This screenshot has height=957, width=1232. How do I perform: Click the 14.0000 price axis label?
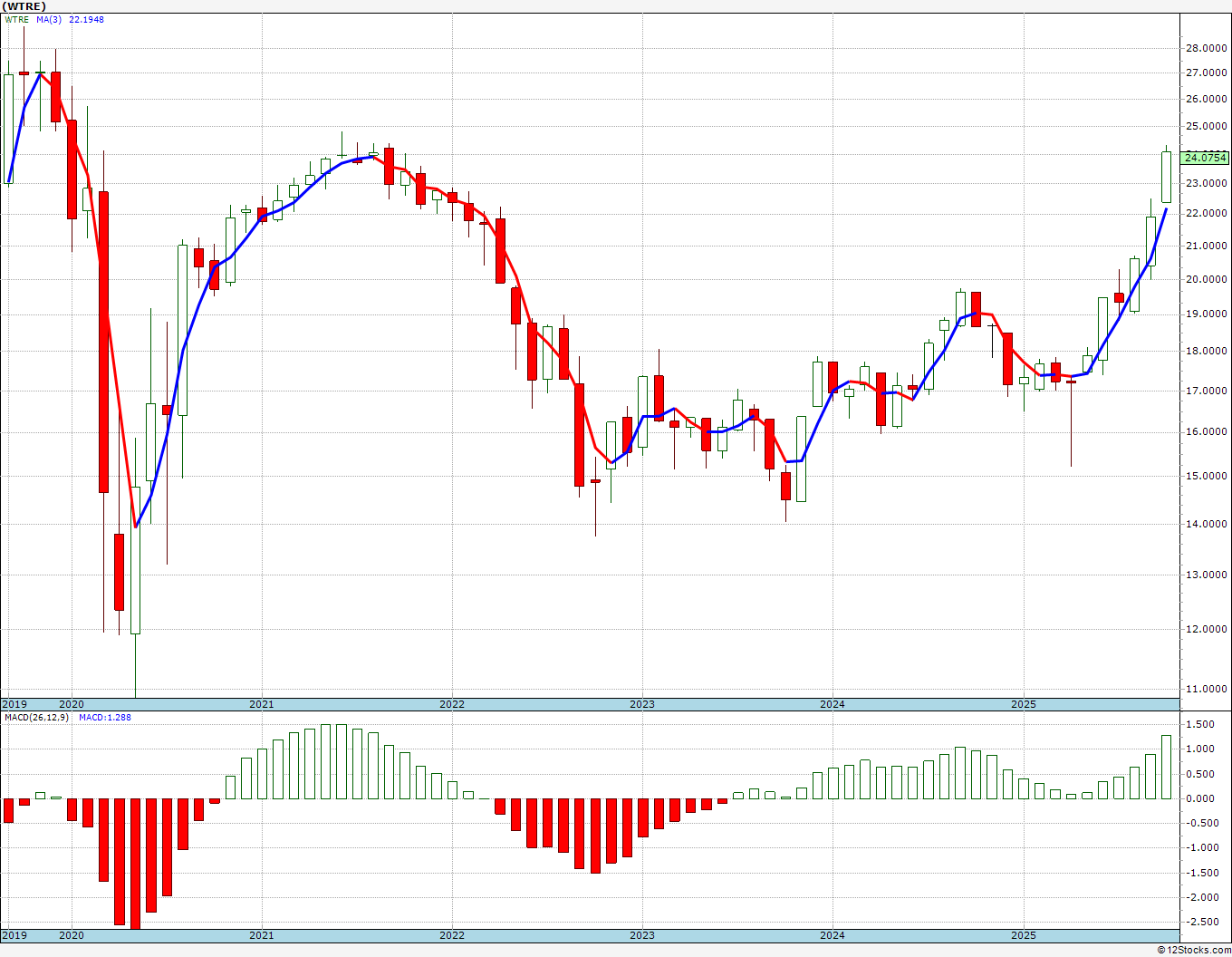click(1206, 524)
